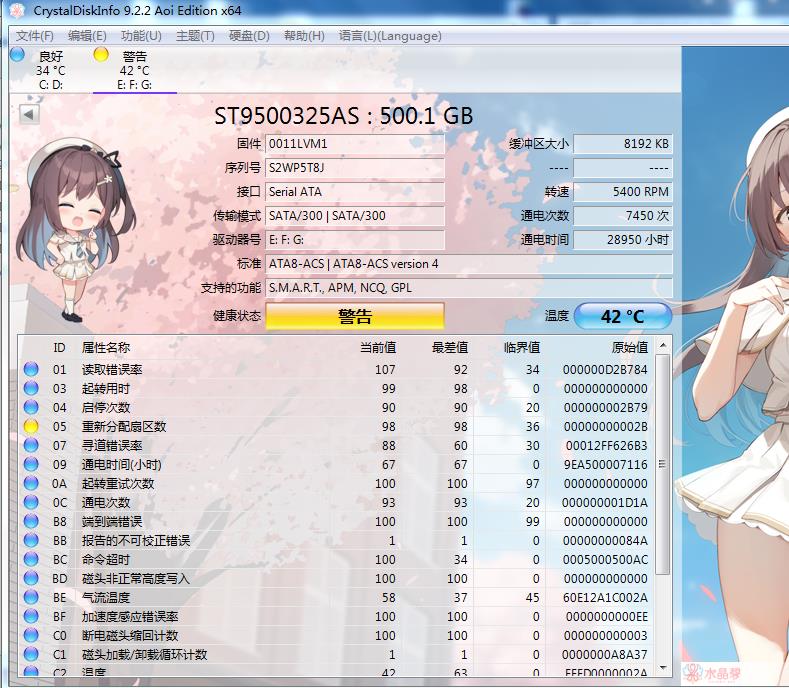Click the transfer mode field SATA/300 | SATA/300

click(355, 216)
